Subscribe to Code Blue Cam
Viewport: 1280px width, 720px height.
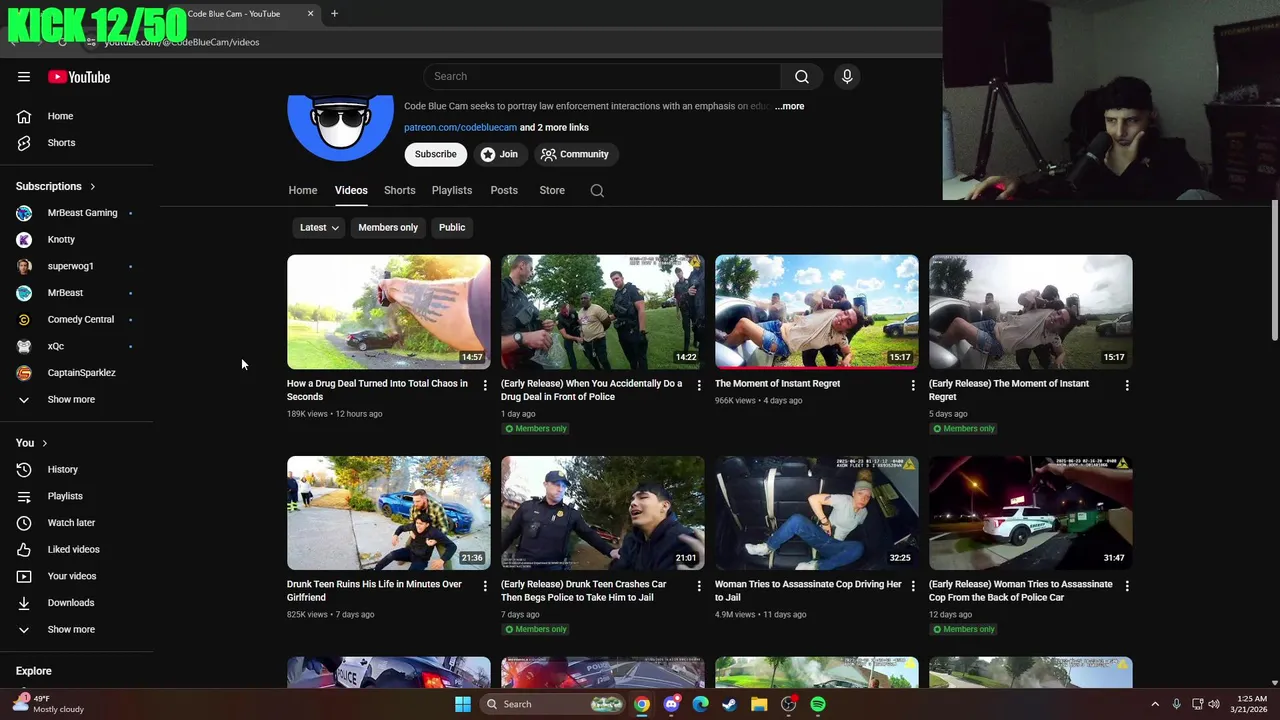click(x=436, y=154)
